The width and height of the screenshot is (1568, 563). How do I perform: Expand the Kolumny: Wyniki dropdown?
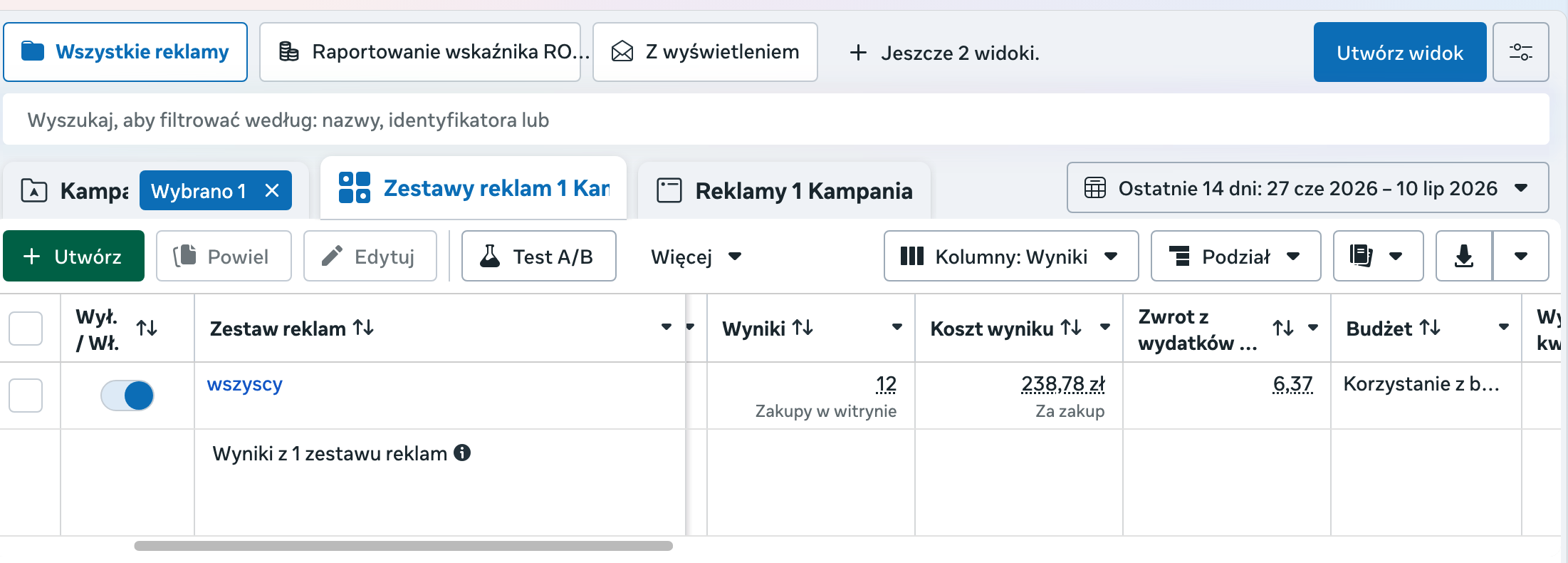click(1011, 256)
